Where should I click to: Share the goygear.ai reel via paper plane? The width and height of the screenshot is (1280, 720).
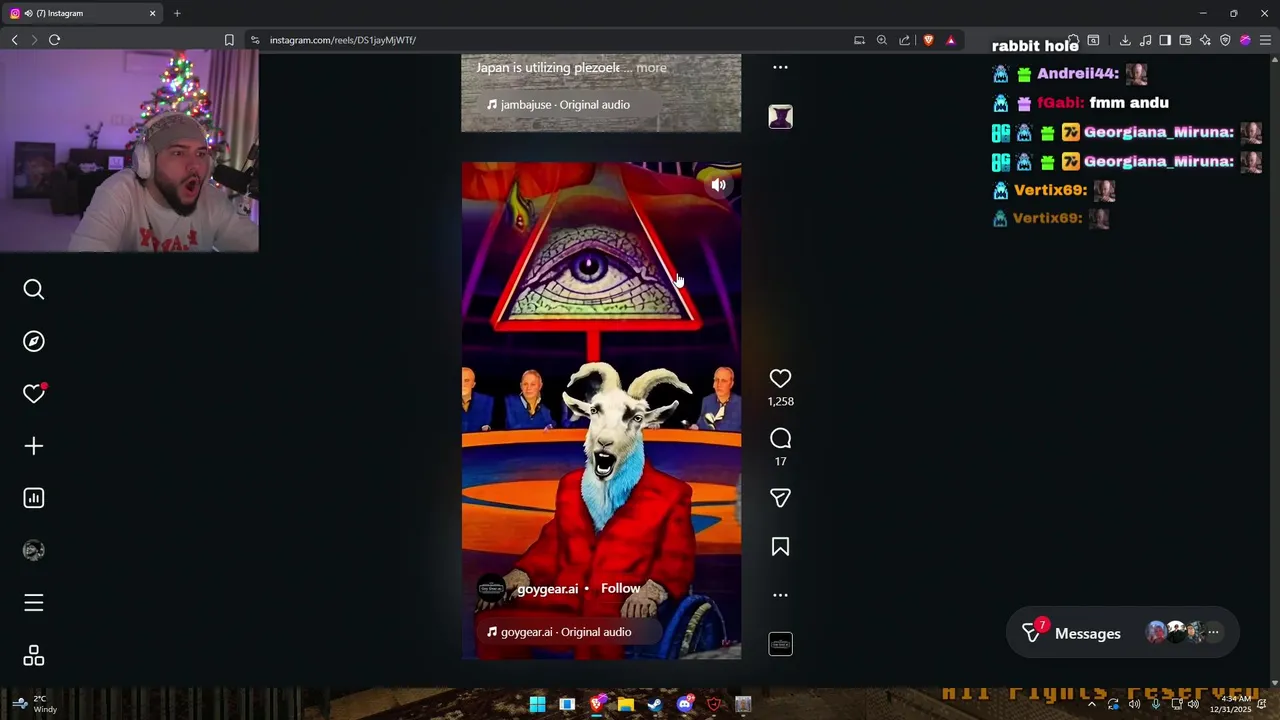tap(780, 498)
